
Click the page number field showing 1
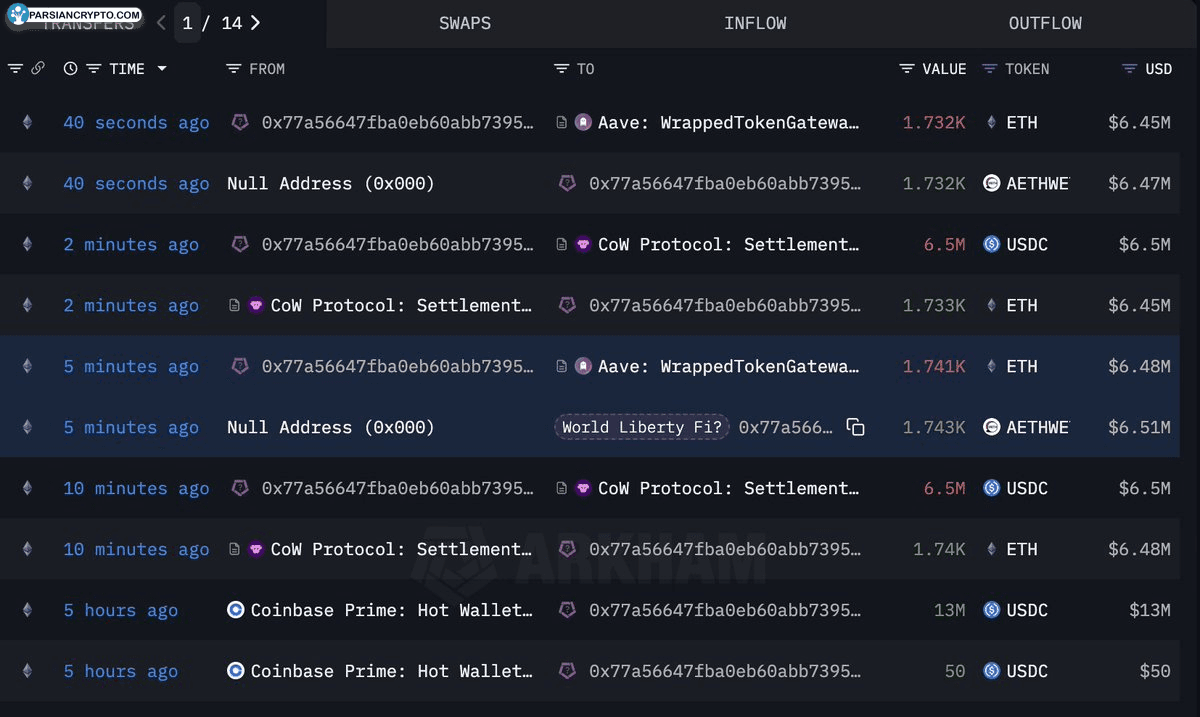(x=187, y=22)
